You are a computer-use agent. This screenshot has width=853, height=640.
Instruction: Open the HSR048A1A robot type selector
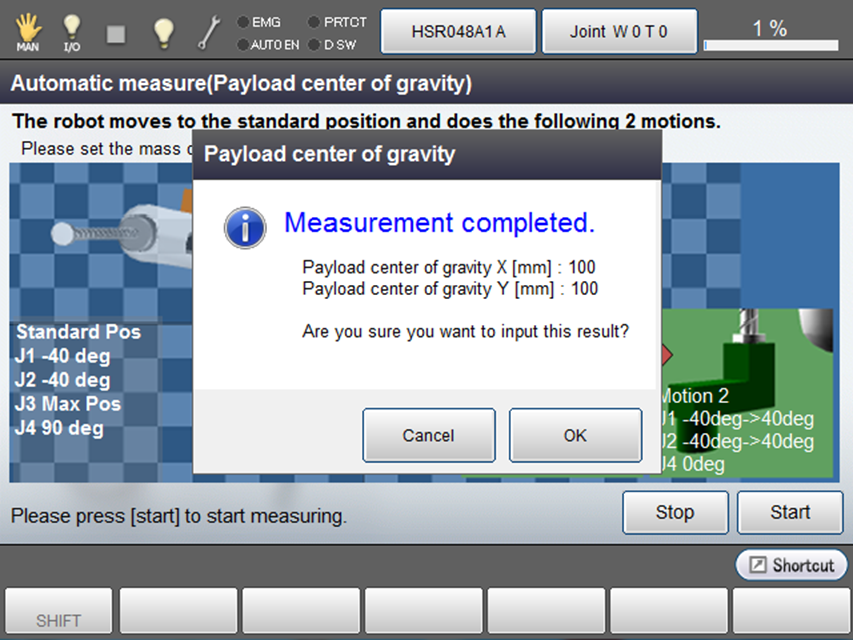(x=458, y=32)
